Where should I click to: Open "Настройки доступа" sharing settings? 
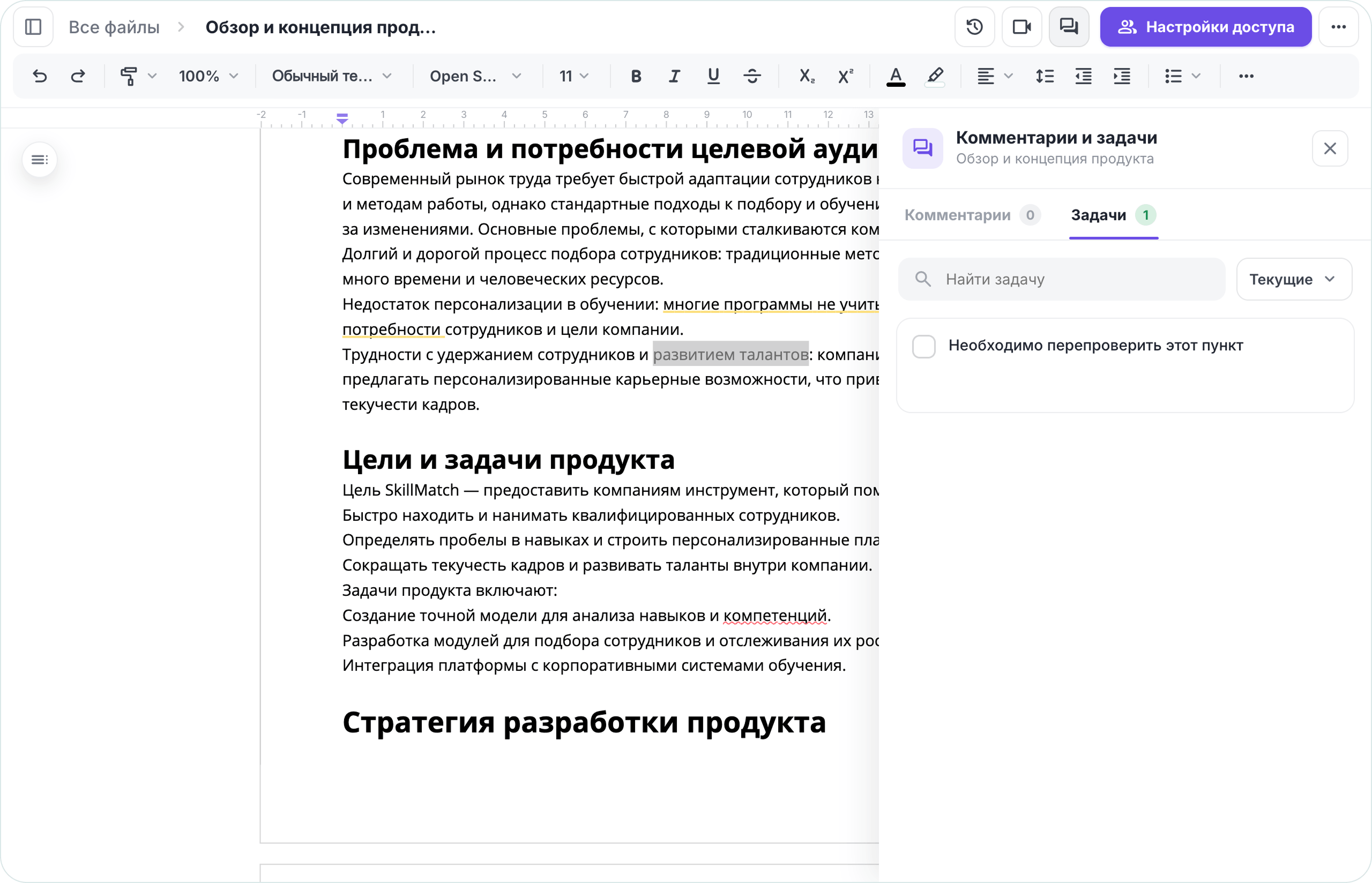1205,27
